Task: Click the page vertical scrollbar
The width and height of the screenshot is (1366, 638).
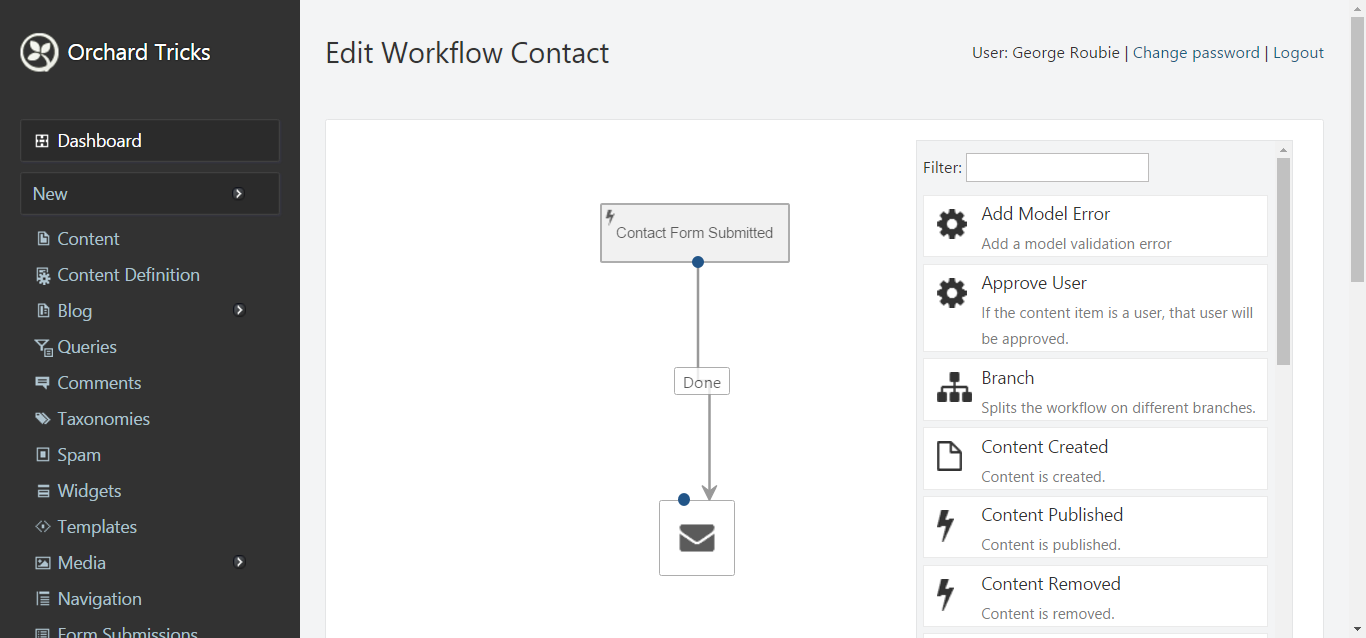Action: click(x=1357, y=150)
